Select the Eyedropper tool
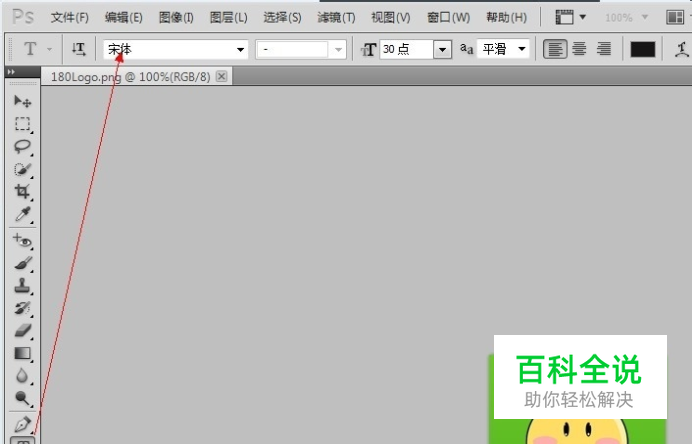The height and width of the screenshot is (444, 692). coord(22,214)
